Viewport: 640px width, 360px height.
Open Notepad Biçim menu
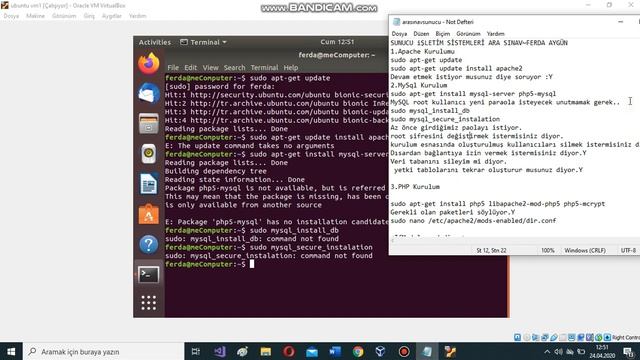(x=442, y=33)
